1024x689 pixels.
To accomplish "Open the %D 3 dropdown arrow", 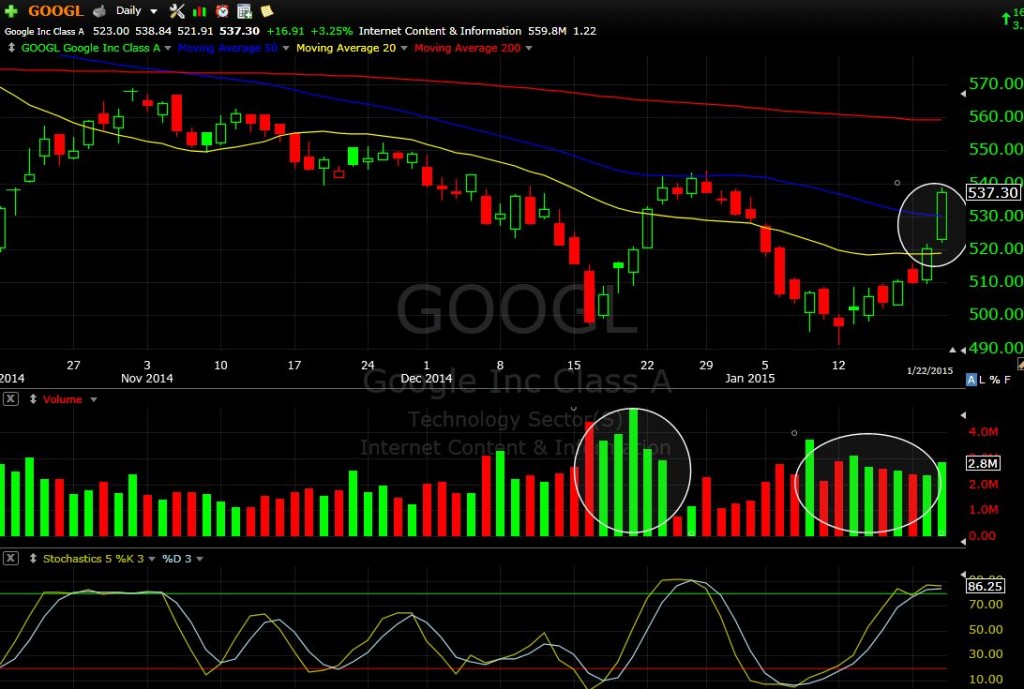I will coord(199,559).
